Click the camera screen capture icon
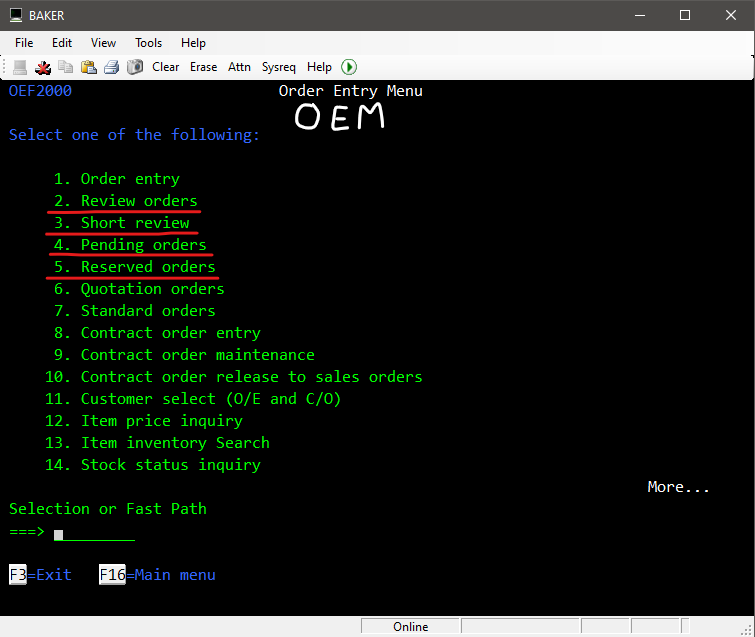Viewport: 755px width, 637px height. coord(134,67)
